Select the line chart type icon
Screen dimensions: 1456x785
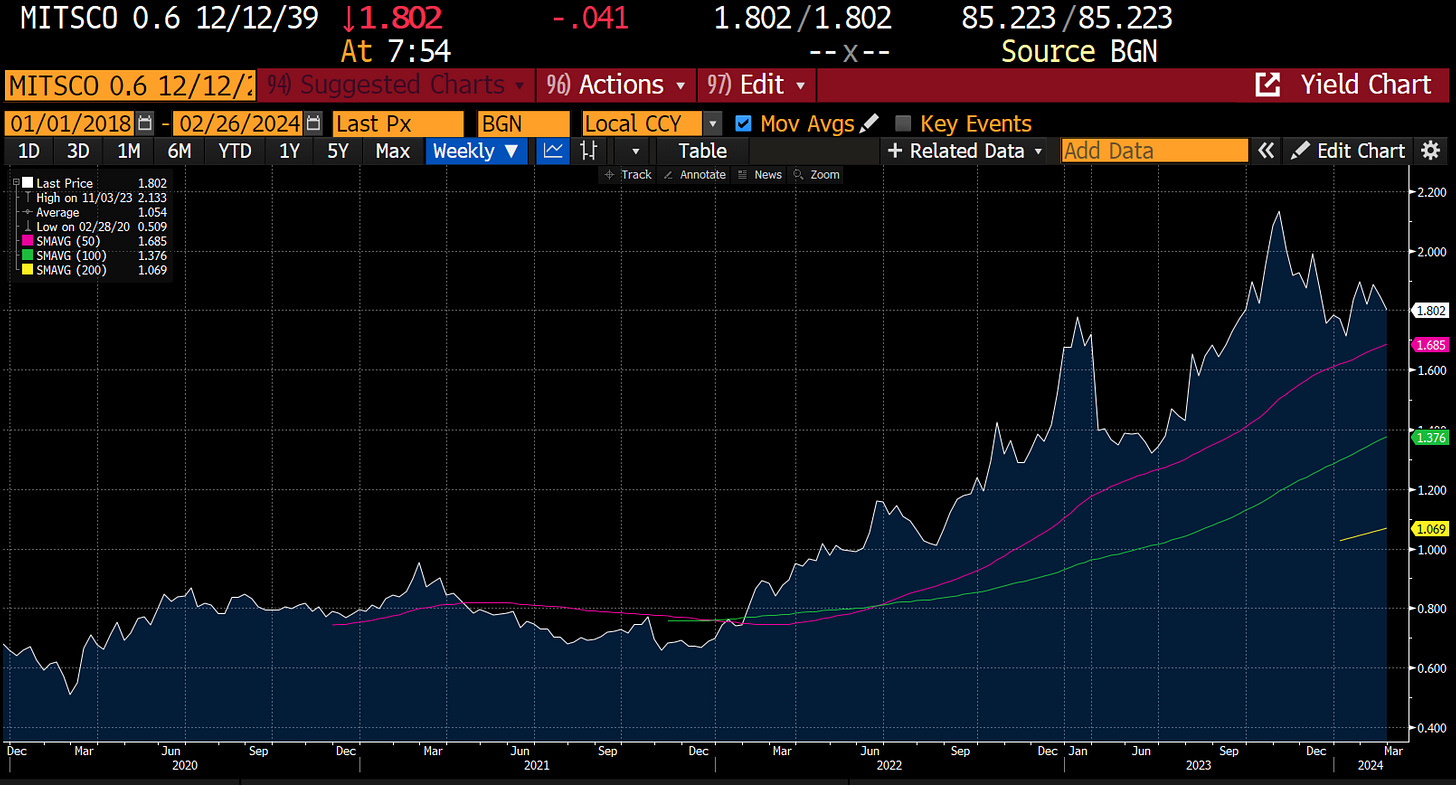point(552,150)
